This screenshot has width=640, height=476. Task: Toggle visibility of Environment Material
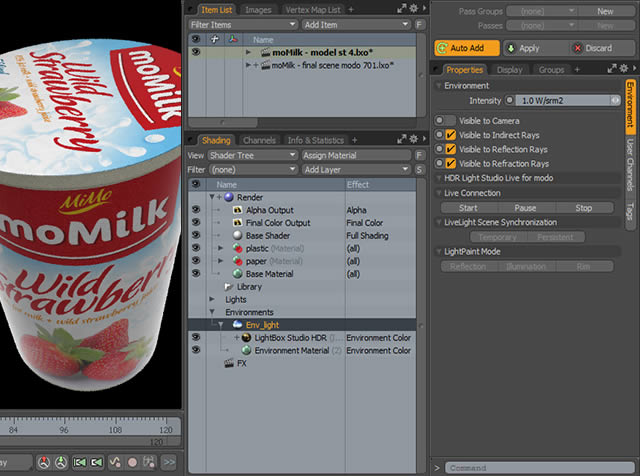tap(196, 350)
